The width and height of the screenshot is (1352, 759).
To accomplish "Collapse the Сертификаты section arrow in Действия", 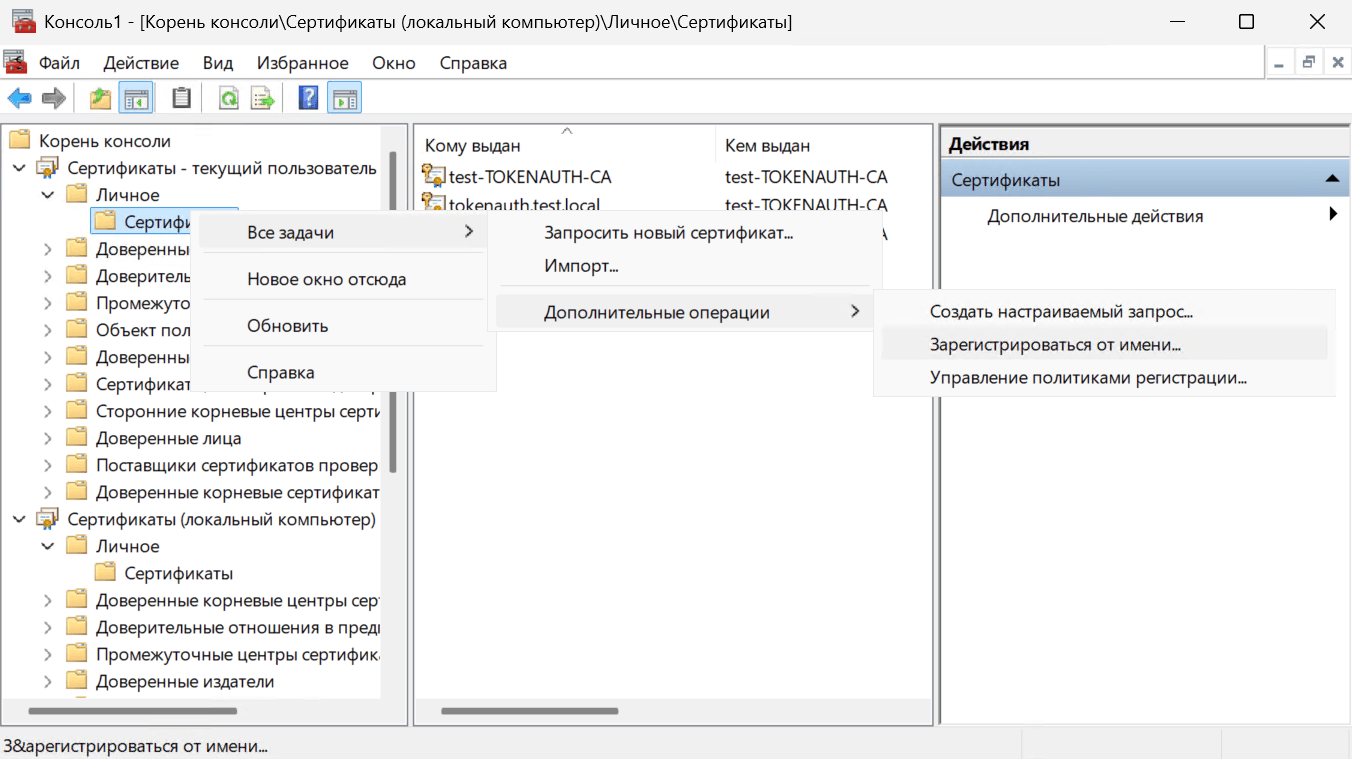I will click(1331, 179).
